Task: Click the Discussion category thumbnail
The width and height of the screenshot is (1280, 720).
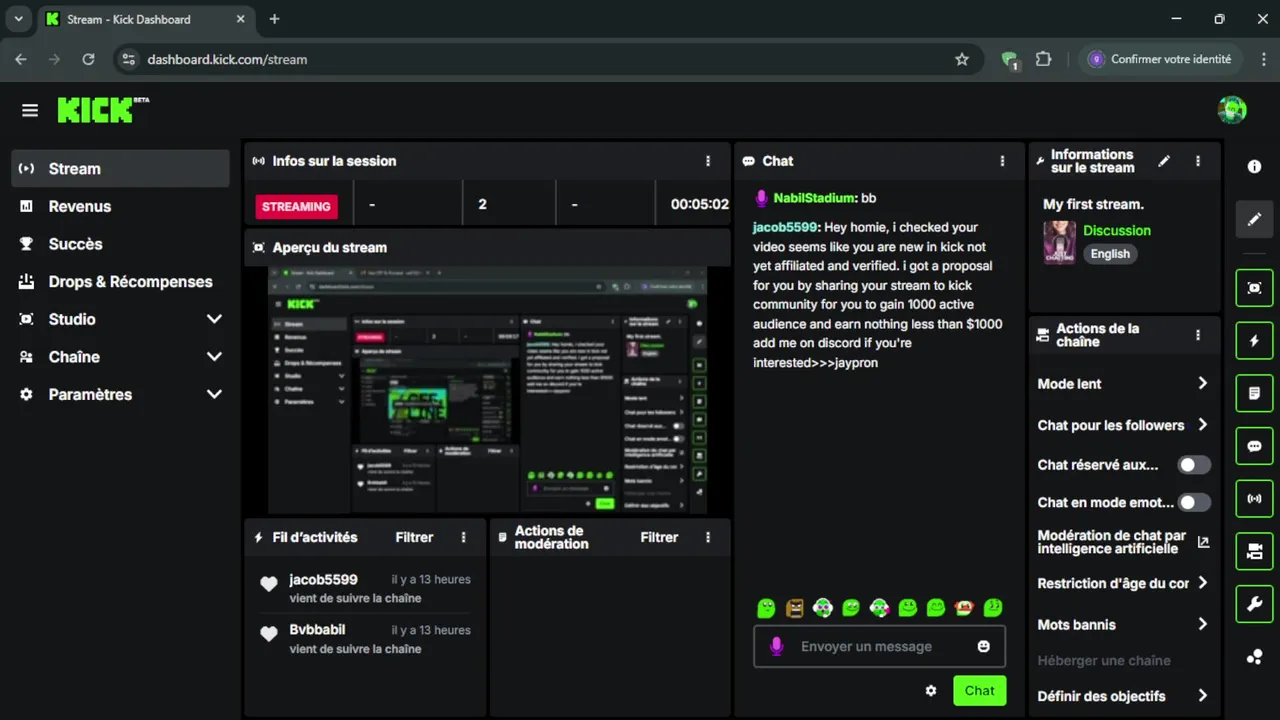Action: [x=1059, y=242]
